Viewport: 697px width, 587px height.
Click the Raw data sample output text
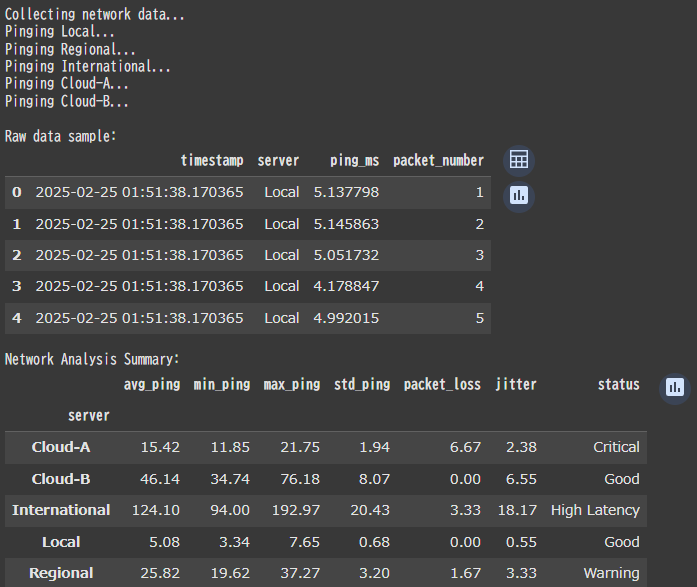[x=61, y=135]
